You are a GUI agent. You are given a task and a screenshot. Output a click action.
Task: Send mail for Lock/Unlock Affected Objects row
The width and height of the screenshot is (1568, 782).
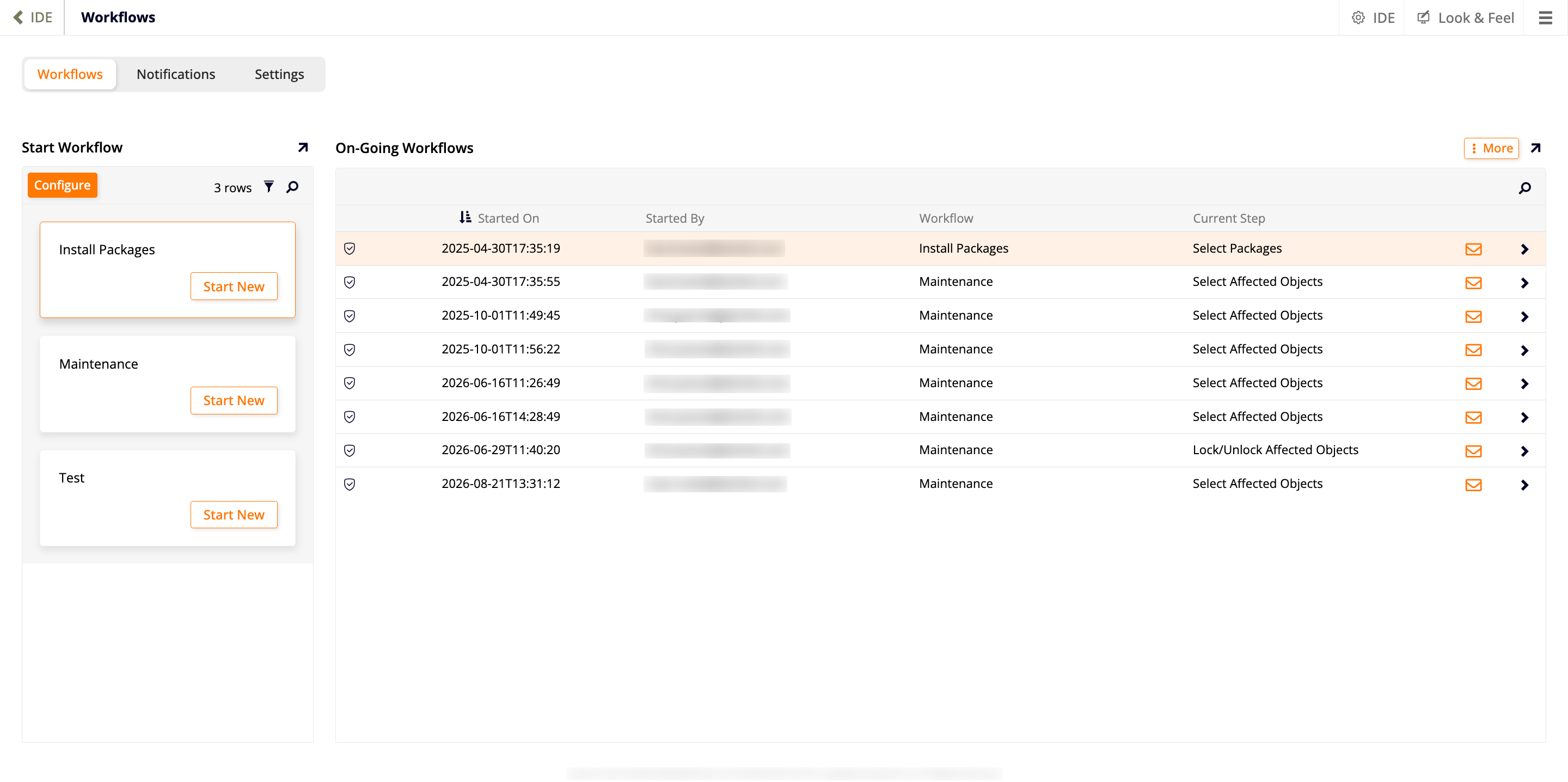1473,451
